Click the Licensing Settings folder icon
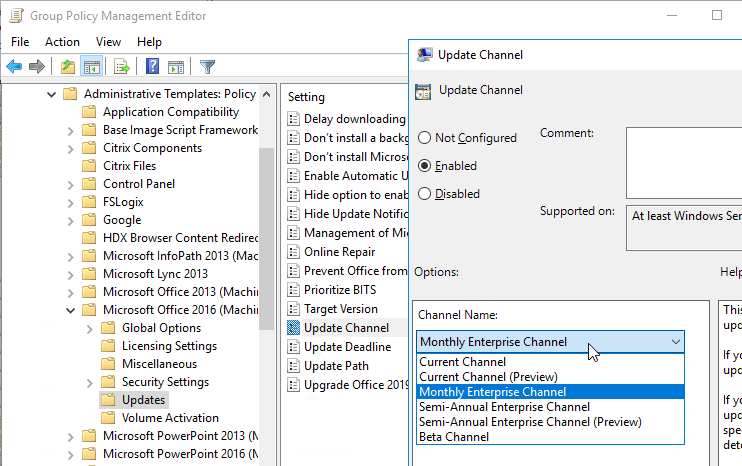Image resolution: width=742 pixels, height=466 pixels. (x=108, y=346)
